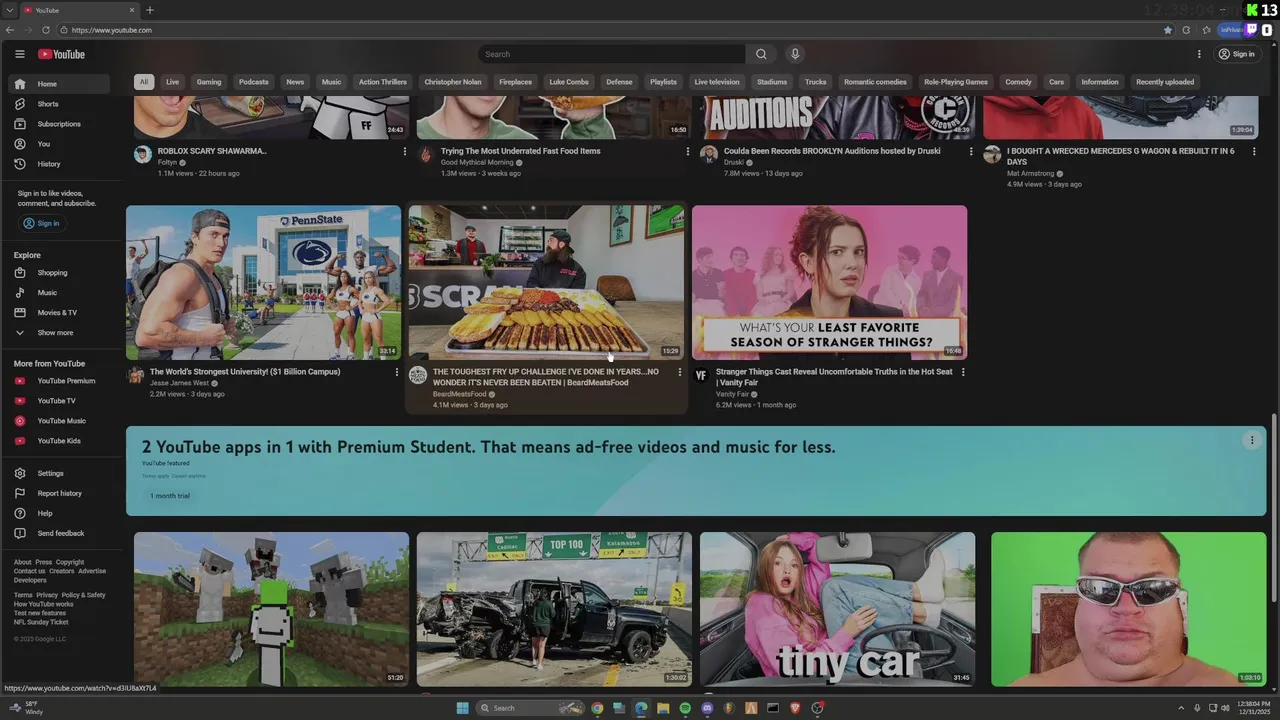
Task: Click the search magnifier button
Action: tap(761, 54)
